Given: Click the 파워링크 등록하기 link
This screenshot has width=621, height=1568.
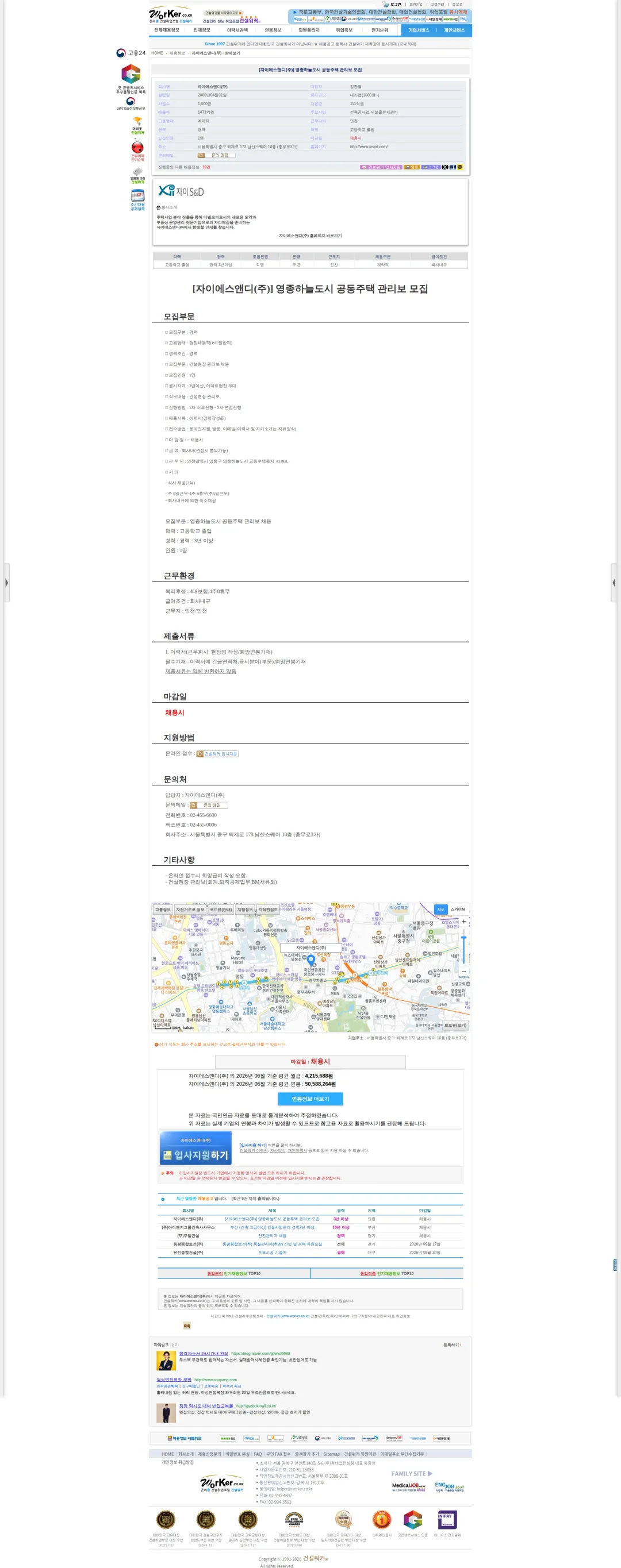Looking at the screenshot, I should tap(452, 1344).
